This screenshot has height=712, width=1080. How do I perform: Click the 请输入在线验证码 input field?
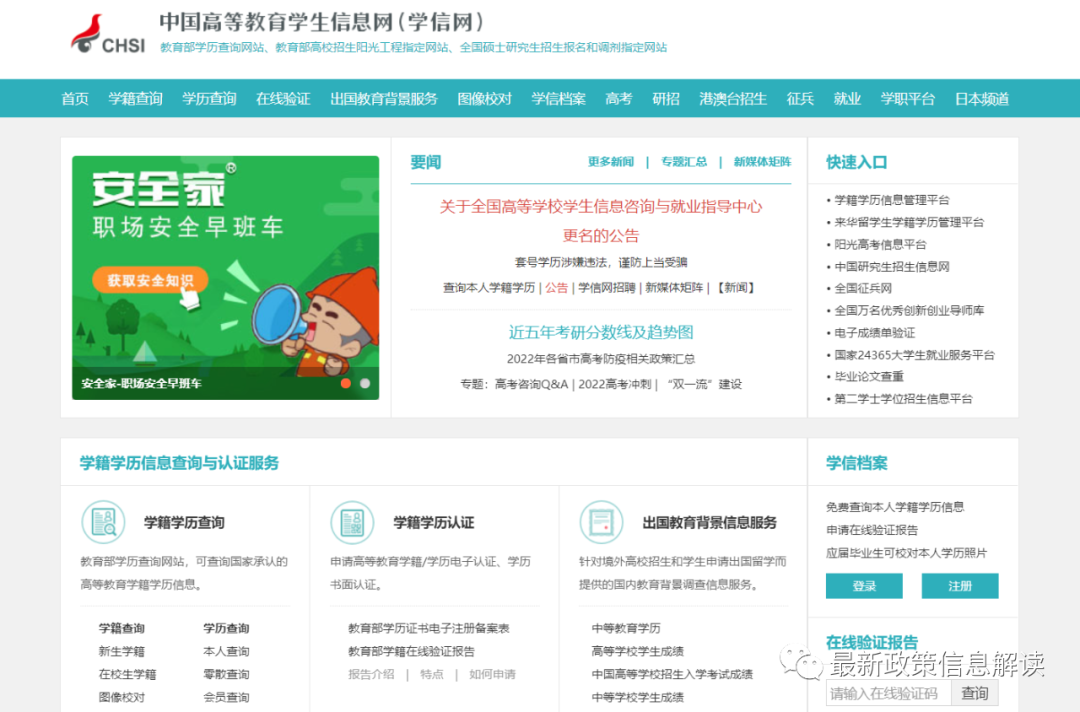pos(888,692)
